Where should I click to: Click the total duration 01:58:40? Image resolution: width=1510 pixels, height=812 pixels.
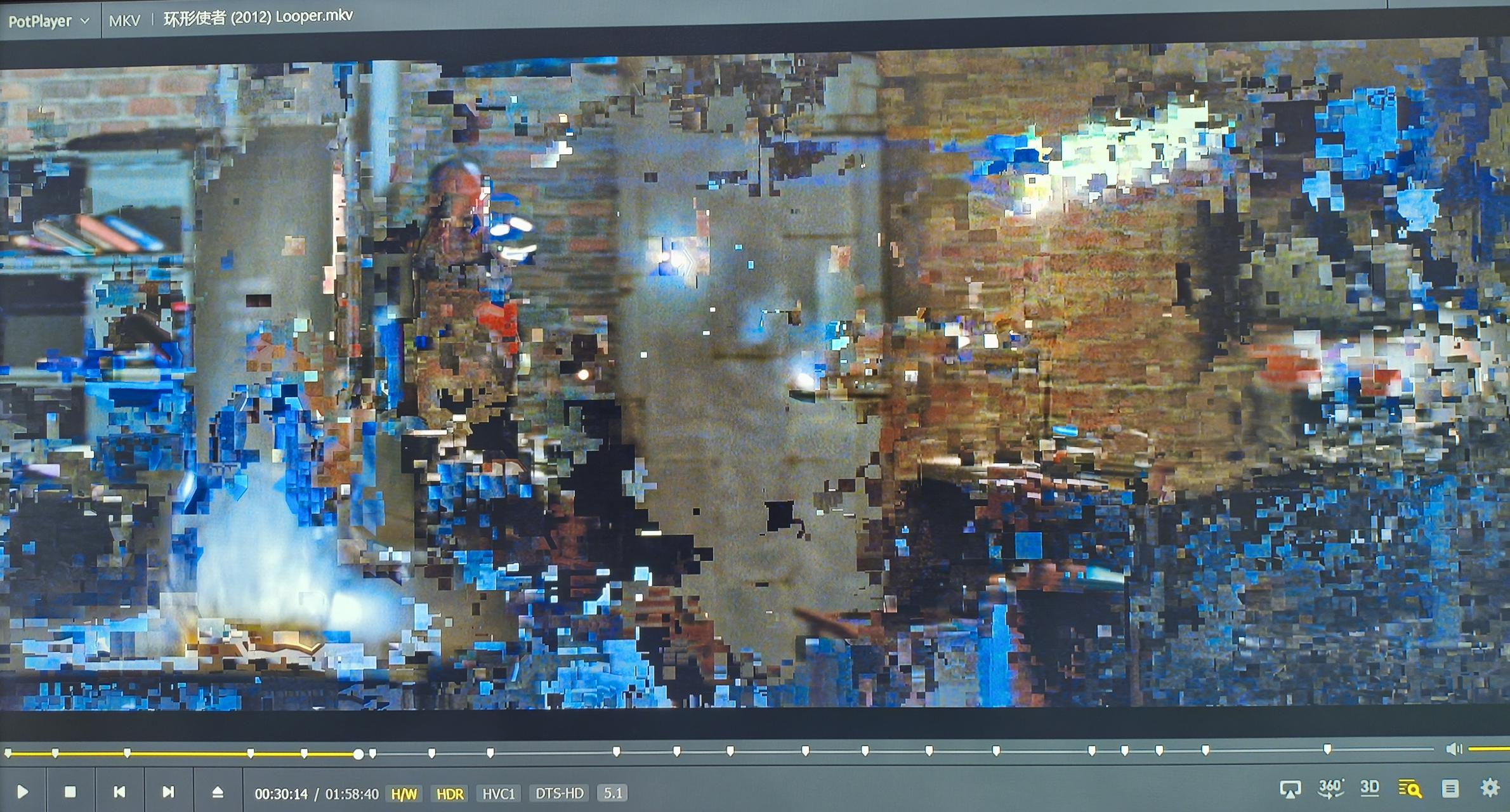[x=352, y=794]
